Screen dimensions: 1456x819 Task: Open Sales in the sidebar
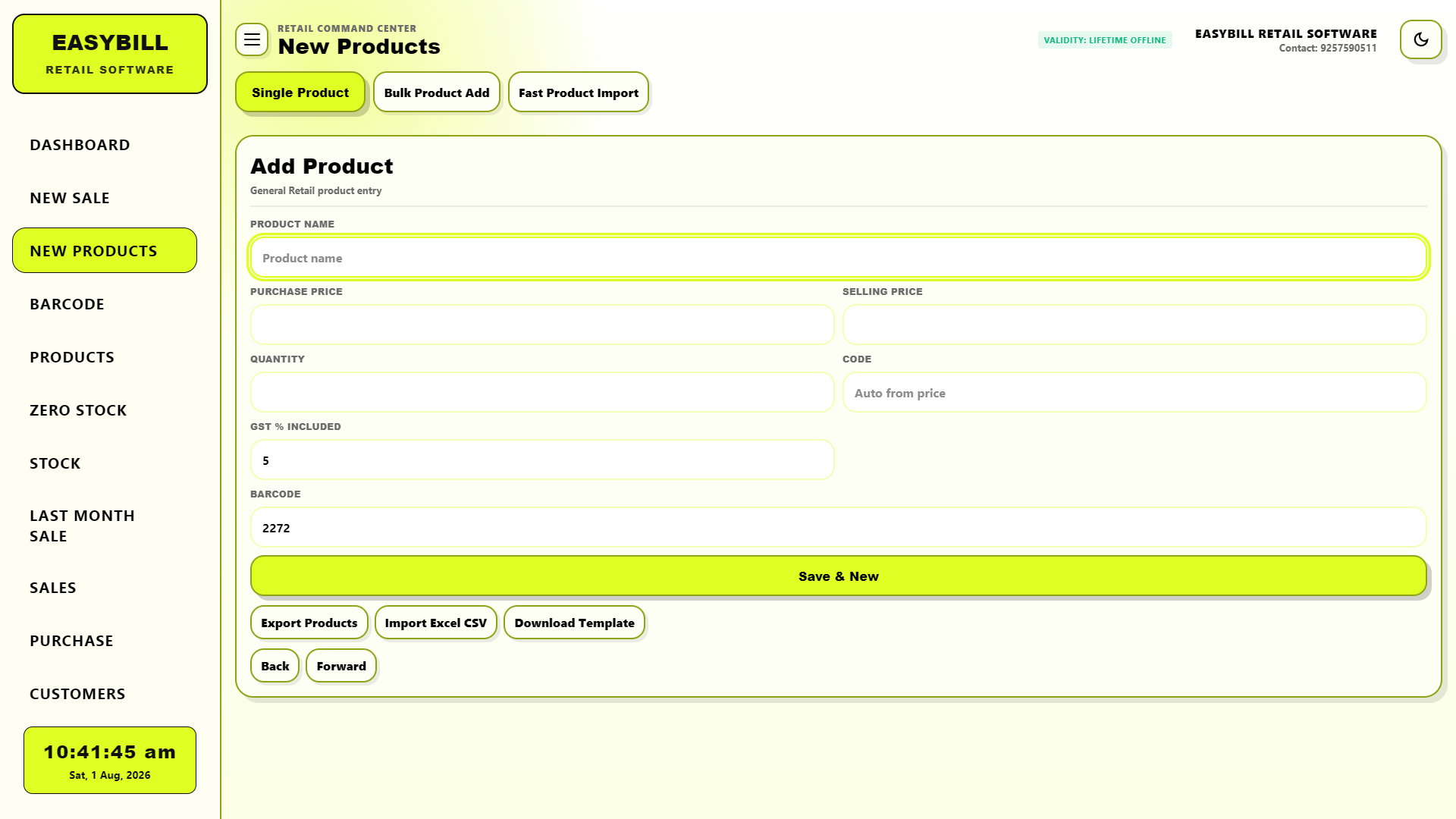[x=105, y=588]
